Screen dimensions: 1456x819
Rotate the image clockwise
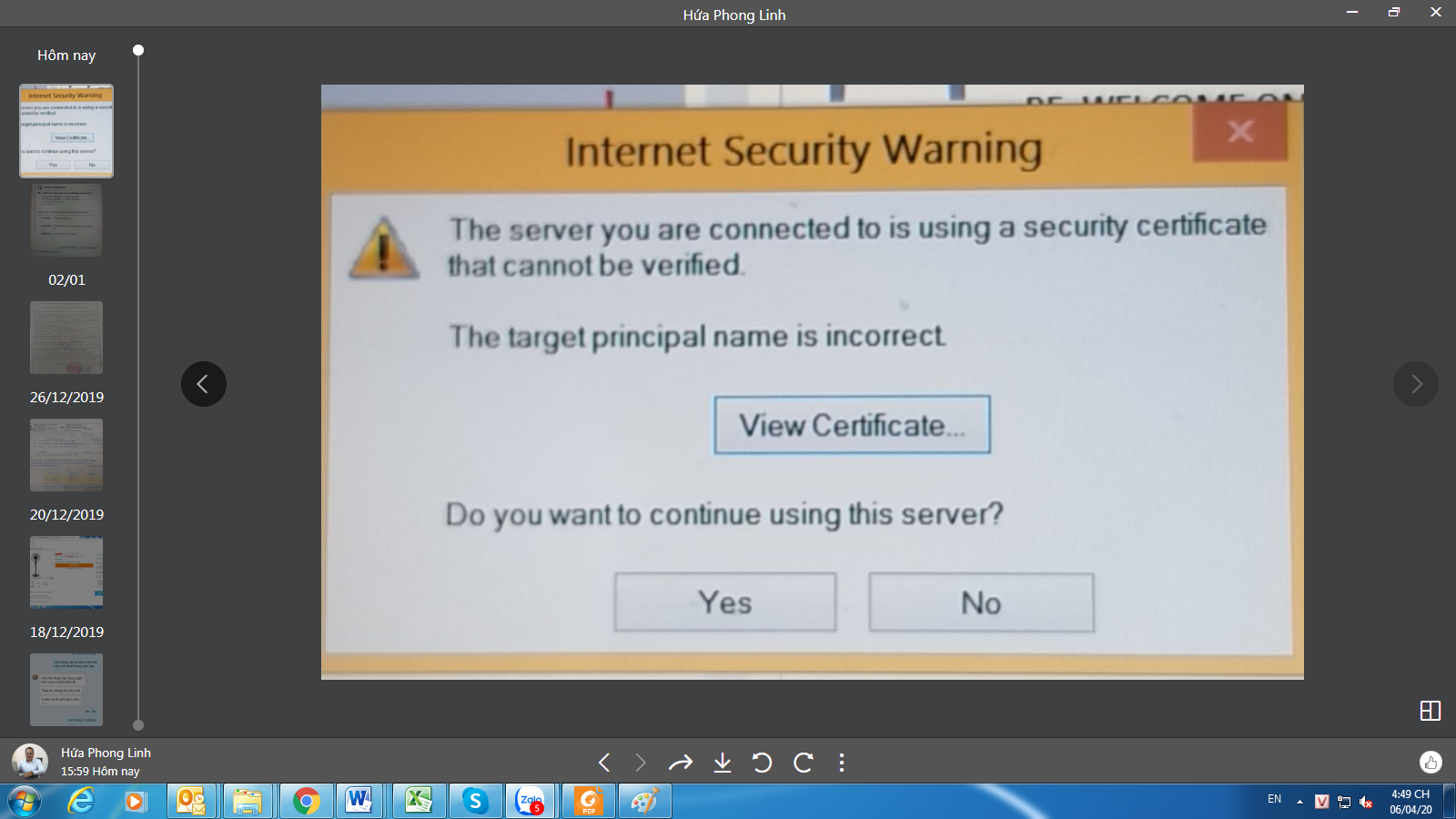click(x=803, y=763)
